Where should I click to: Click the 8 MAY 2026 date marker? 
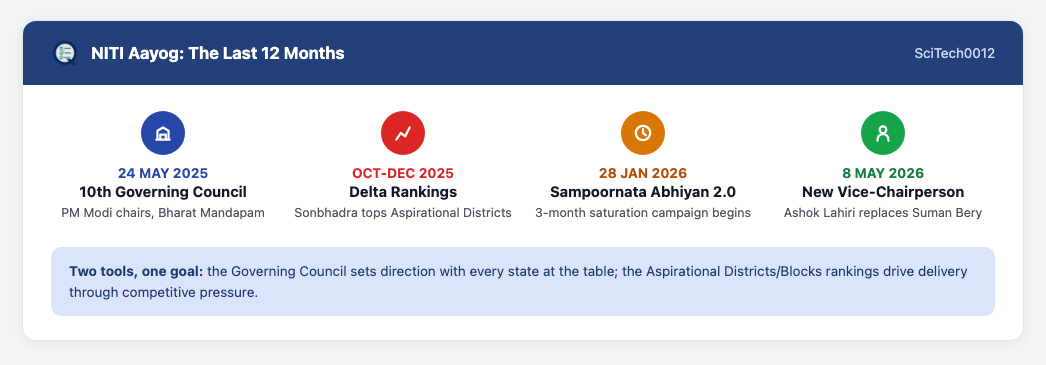tap(883, 173)
